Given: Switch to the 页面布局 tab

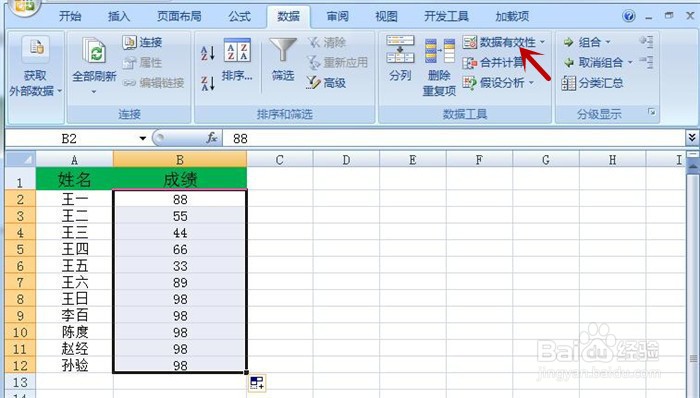Looking at the screenshot, I should 179,17.
